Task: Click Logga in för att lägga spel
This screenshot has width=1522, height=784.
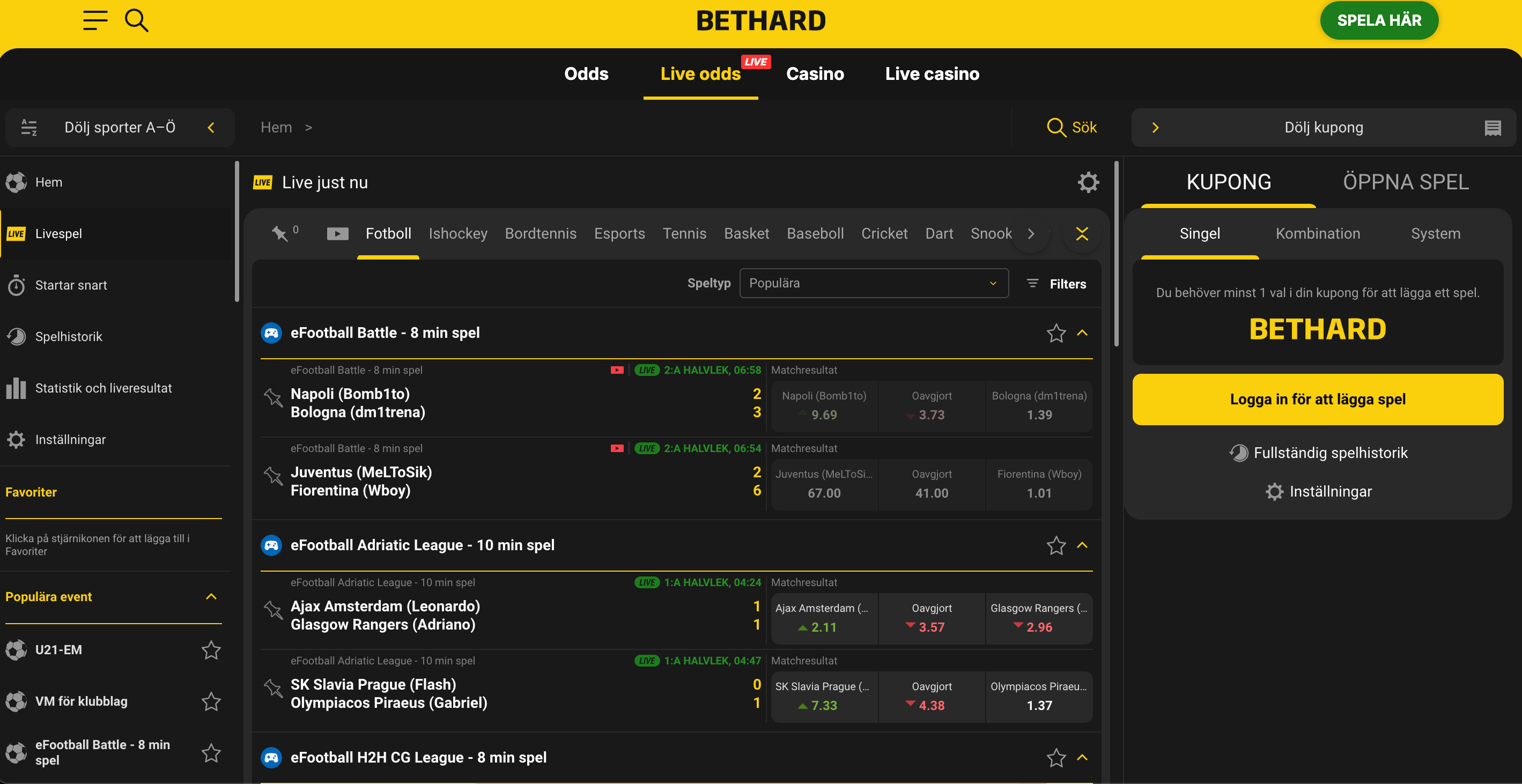Action: [1318, 399]
